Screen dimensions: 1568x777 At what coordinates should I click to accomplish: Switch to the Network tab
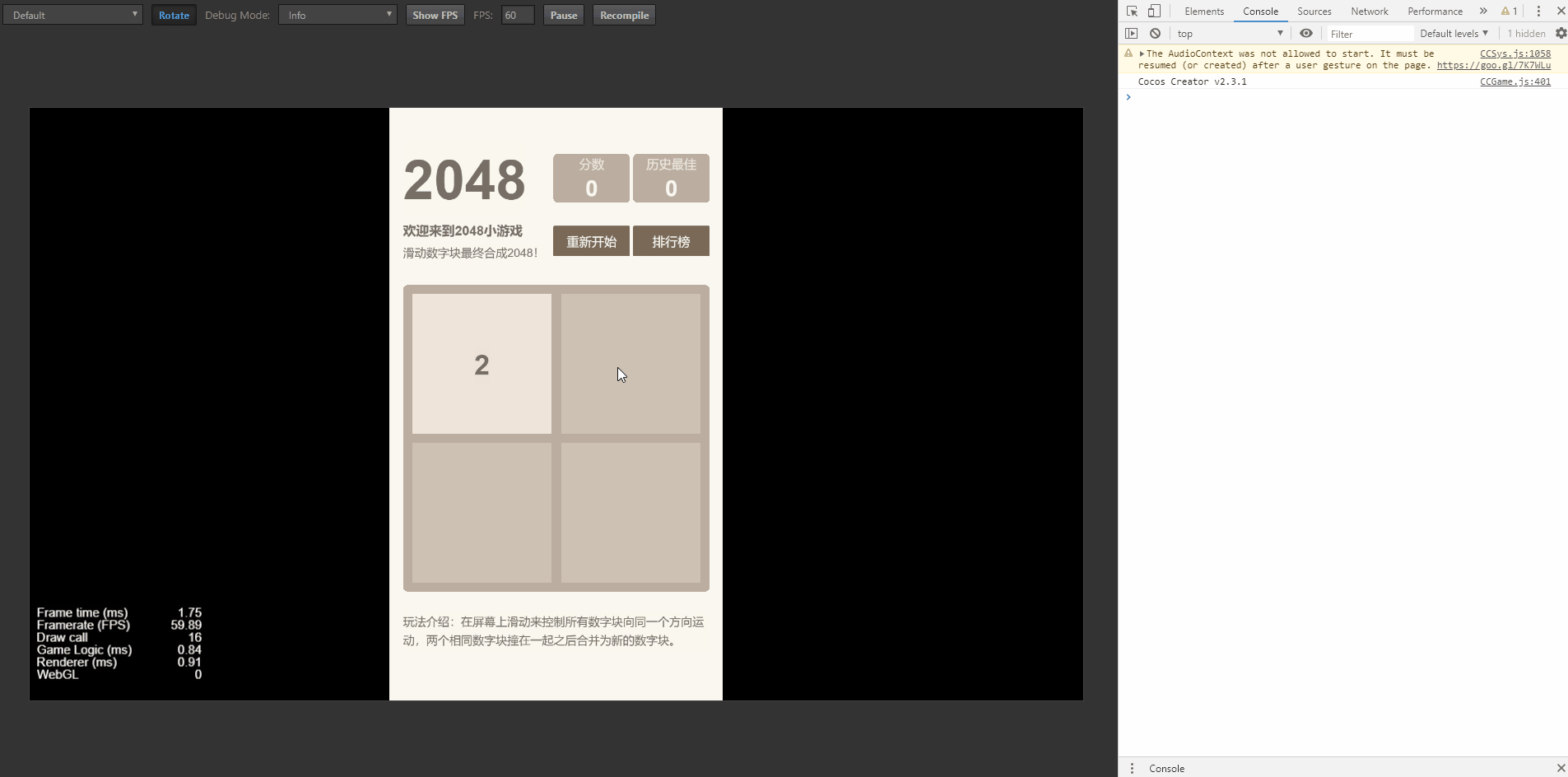1370,12
